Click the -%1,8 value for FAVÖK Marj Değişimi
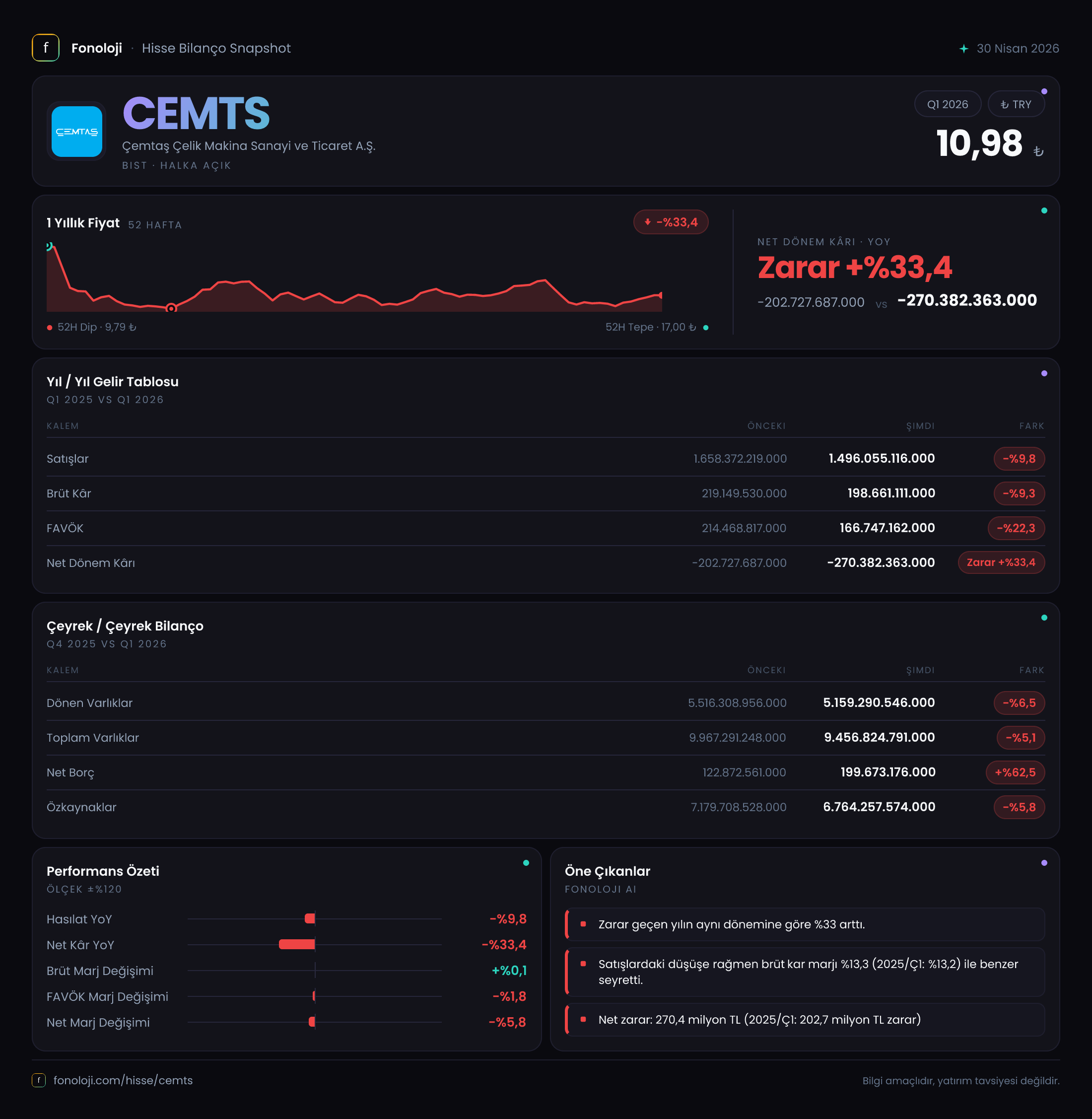 tap(509, 996)
